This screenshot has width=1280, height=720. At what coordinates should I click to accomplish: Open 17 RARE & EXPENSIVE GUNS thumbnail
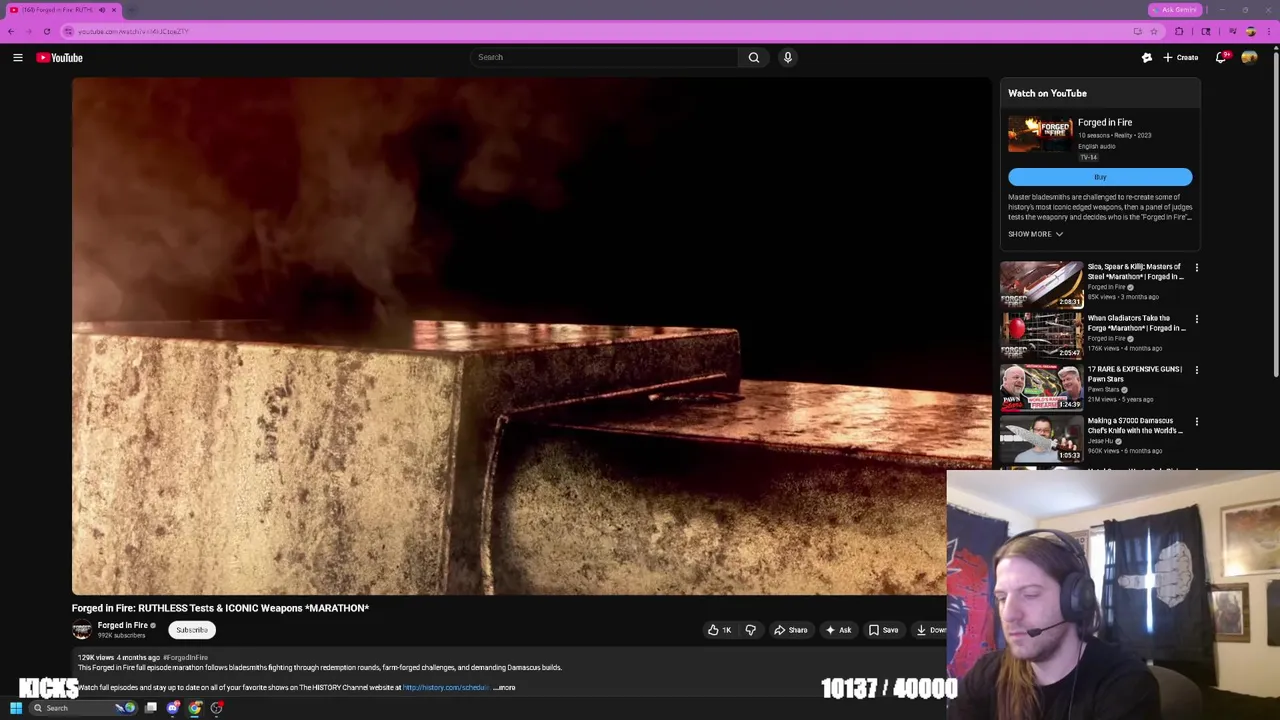coord(1041,386)
